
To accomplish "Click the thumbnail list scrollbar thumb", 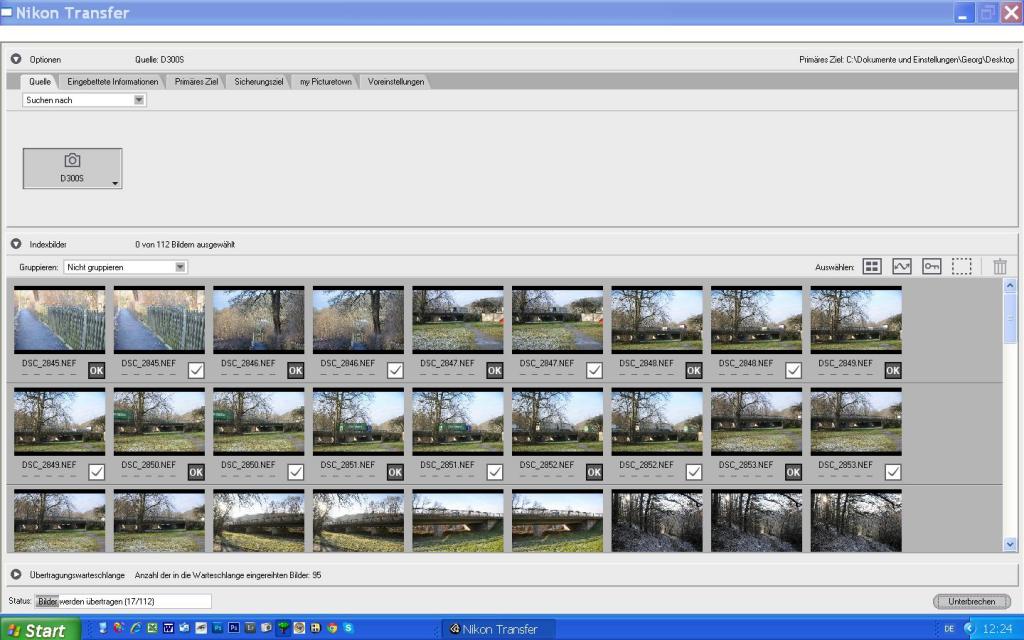I will pyautogui.click(x=1010, y=318).
